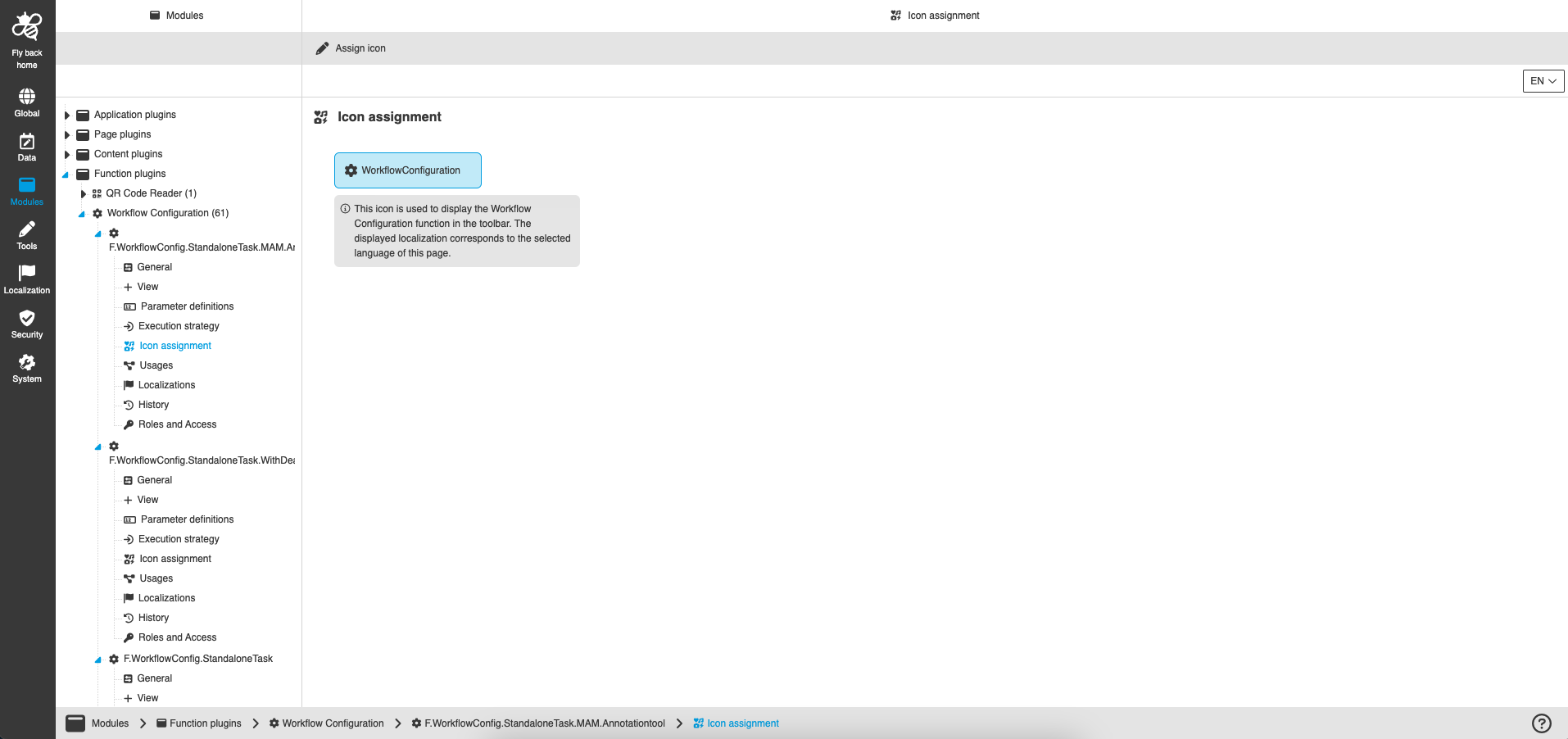
Task: Click the Fly back home bee icon
Action: click(27, 27)
